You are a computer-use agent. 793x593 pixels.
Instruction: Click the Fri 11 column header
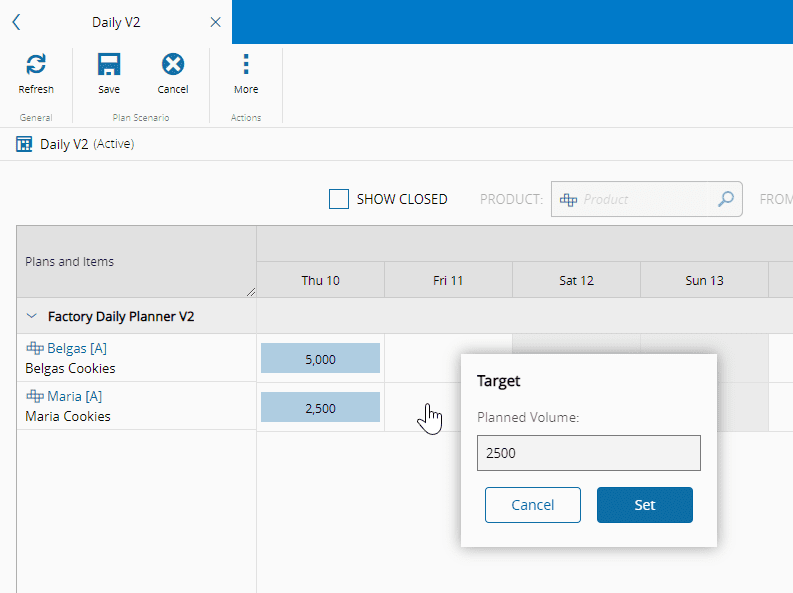448,280
